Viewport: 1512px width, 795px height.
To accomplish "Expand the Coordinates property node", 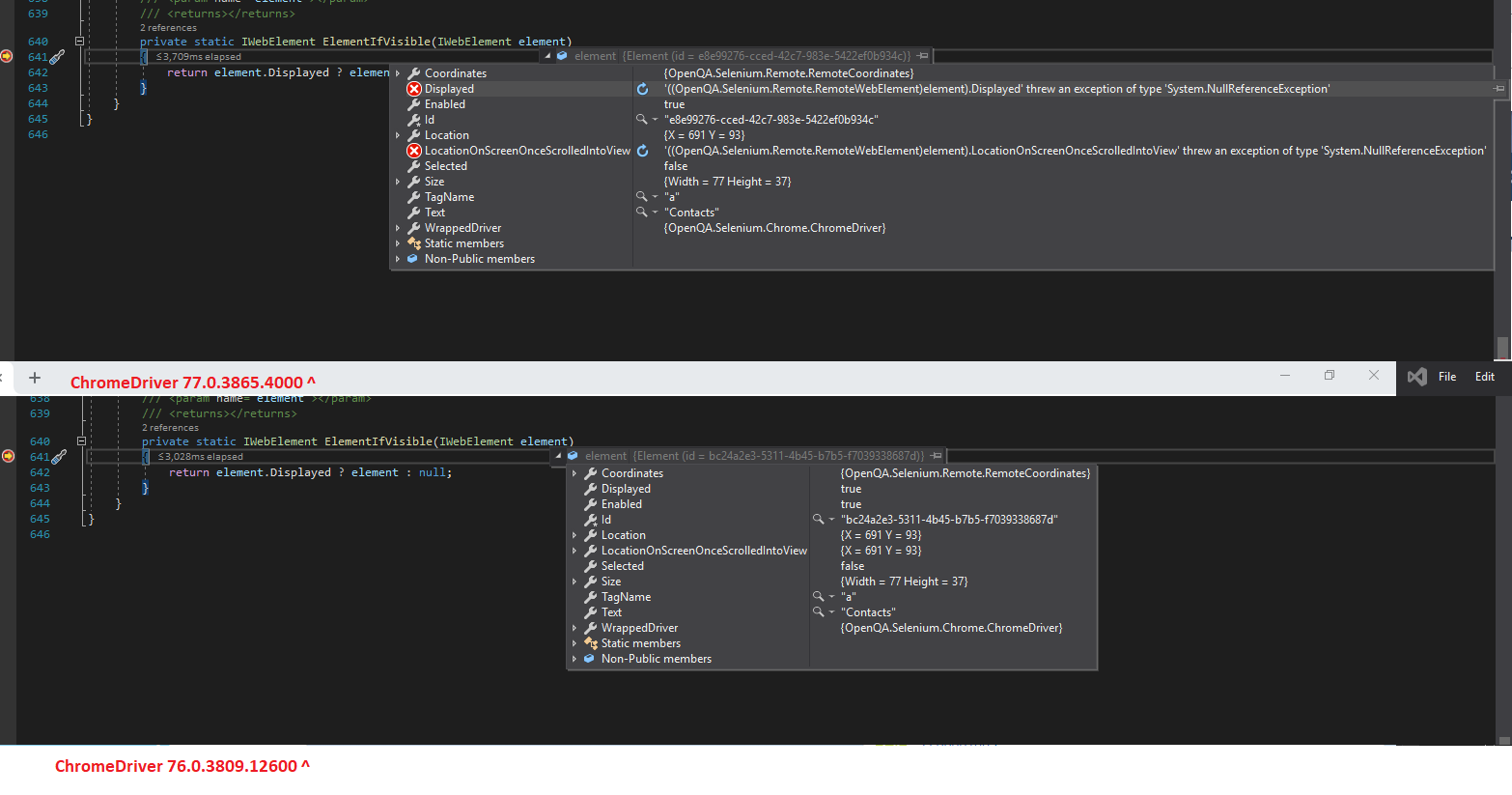I will point(396,72).
